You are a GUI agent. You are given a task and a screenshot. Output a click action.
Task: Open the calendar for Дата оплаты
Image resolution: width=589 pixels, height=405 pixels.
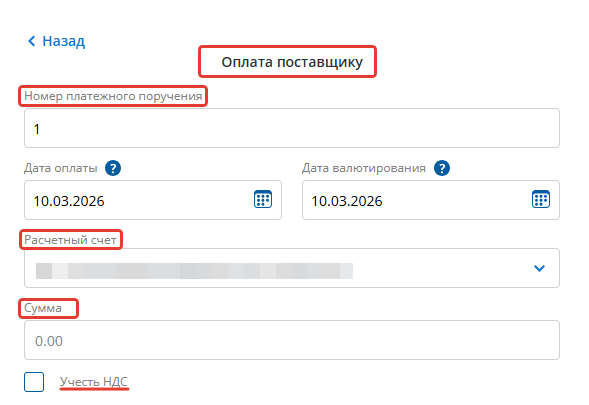click(x=263, y=199)
